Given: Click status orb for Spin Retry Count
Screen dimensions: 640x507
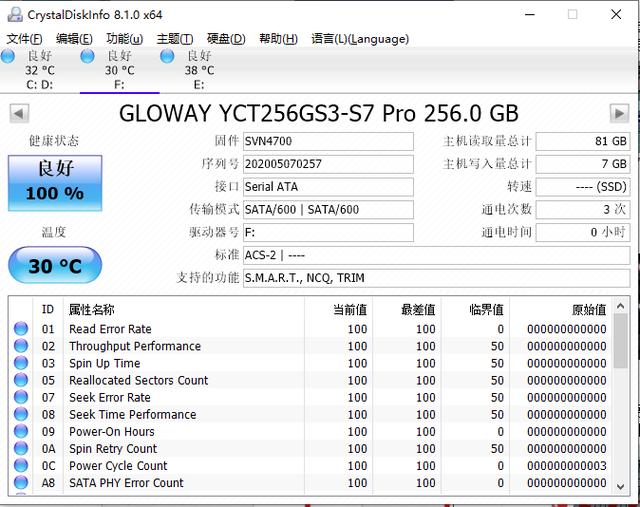Looking at the screenshot, I should point(21,448).
